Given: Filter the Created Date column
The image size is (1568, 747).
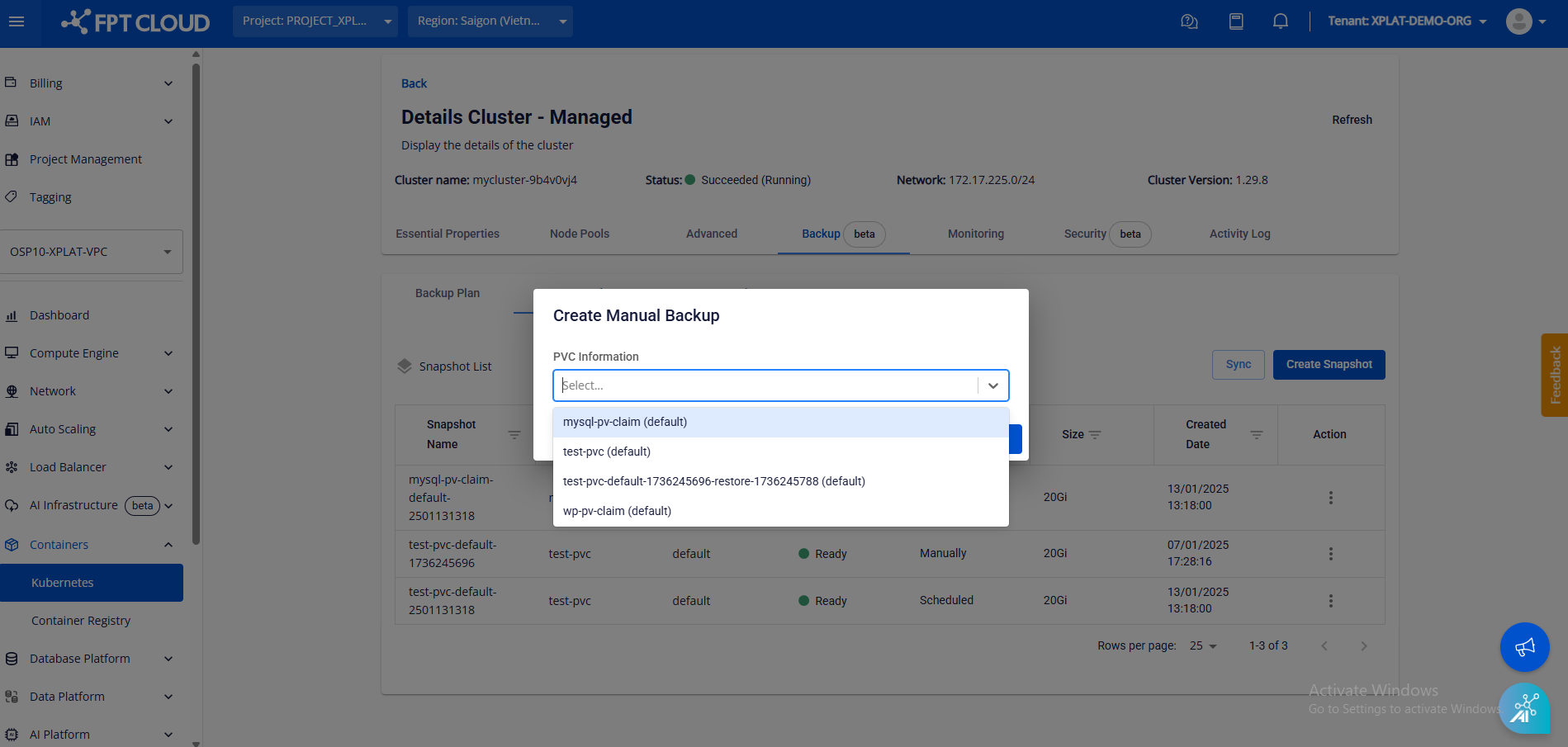Looking at the screenshot, I should point(1256,435).
